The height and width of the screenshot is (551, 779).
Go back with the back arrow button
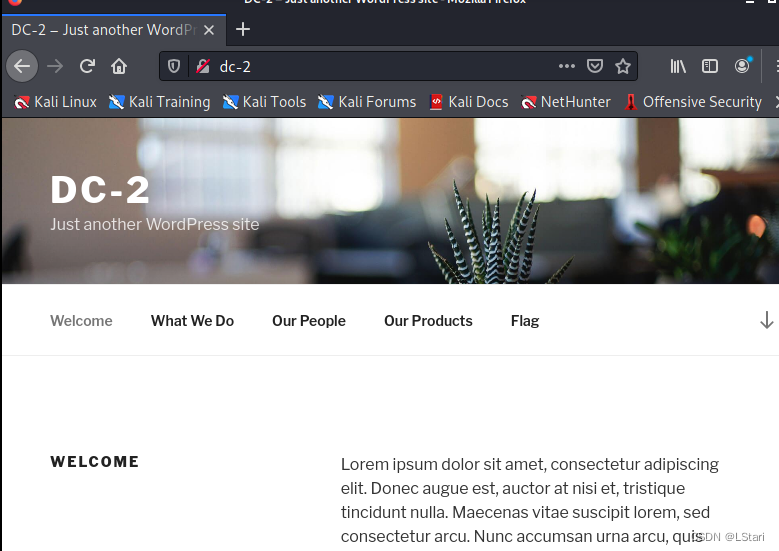click(22, 66)
